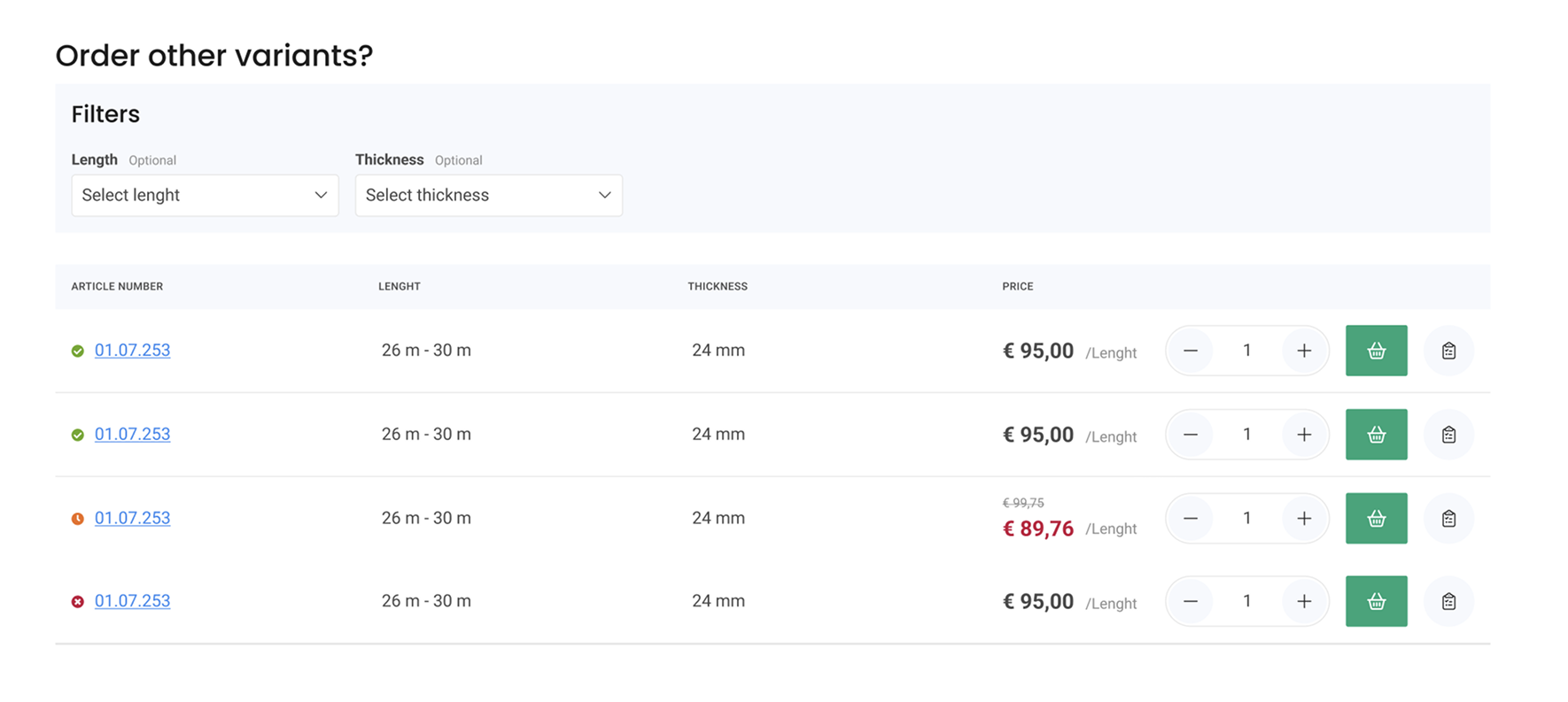Add first row item to order list

point(1448,351)
